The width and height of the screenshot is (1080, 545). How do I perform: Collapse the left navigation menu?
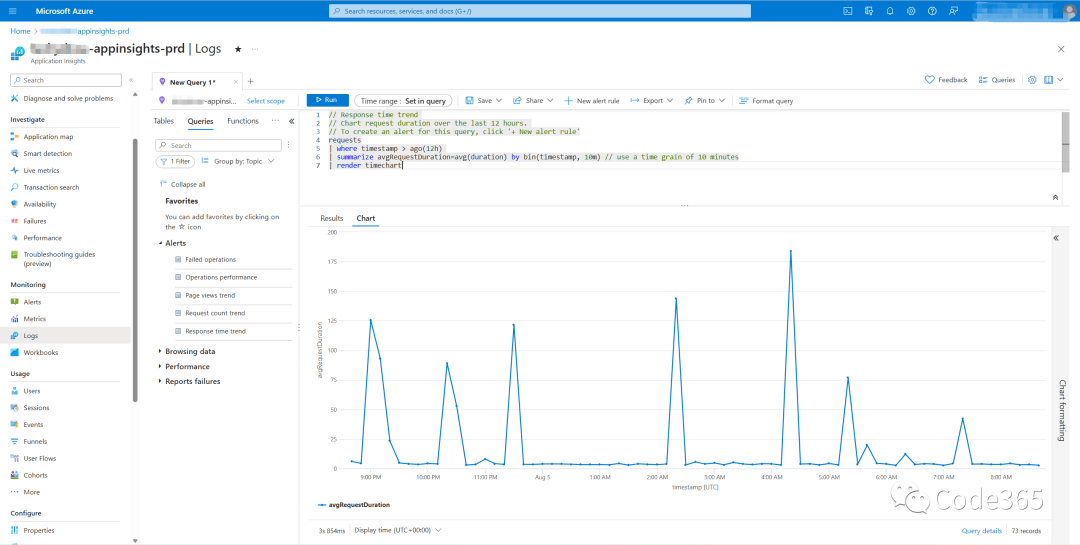(131, 81)
